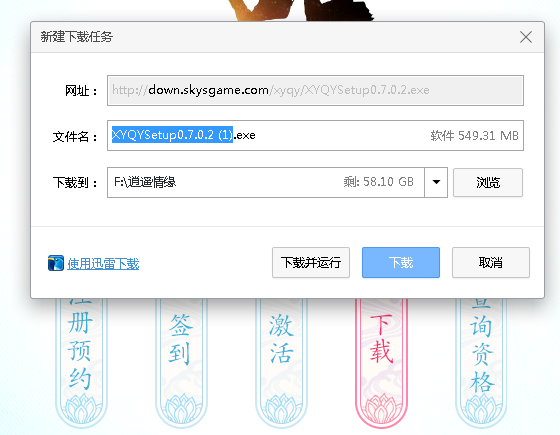
Task: Click the Xunlei bird icon
Action: tap(56, 263)
